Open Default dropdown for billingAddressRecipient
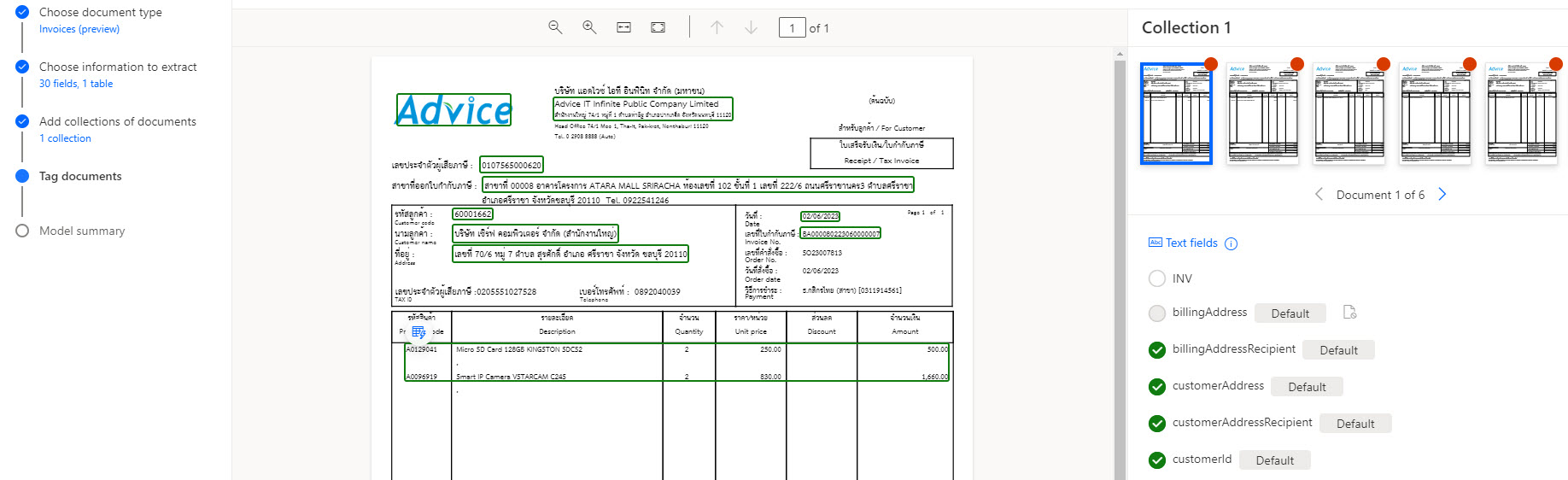This screenshot has height=480, width=1568. tap(1338, 350)
